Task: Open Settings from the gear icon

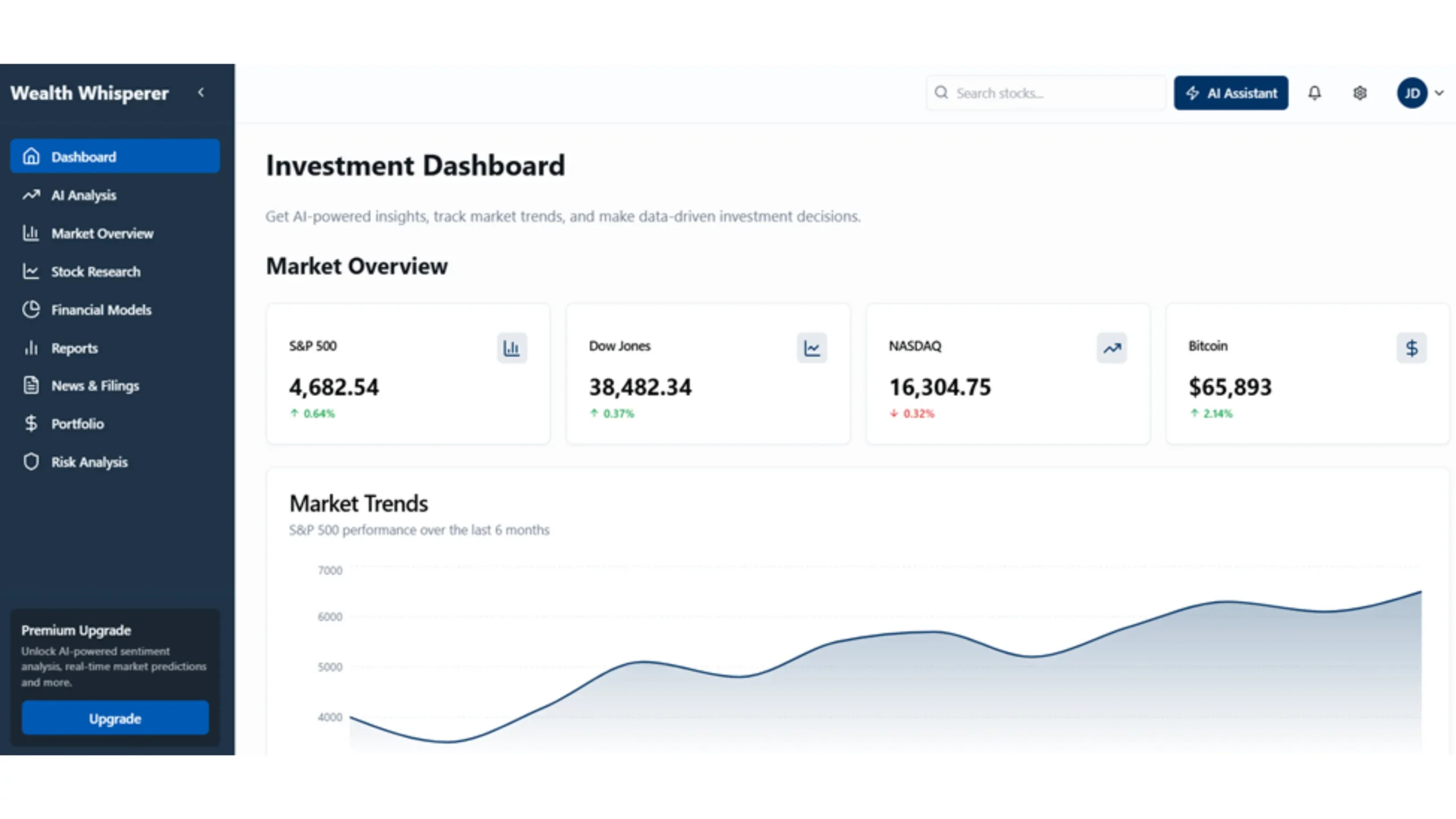Action: [1360, 93]
